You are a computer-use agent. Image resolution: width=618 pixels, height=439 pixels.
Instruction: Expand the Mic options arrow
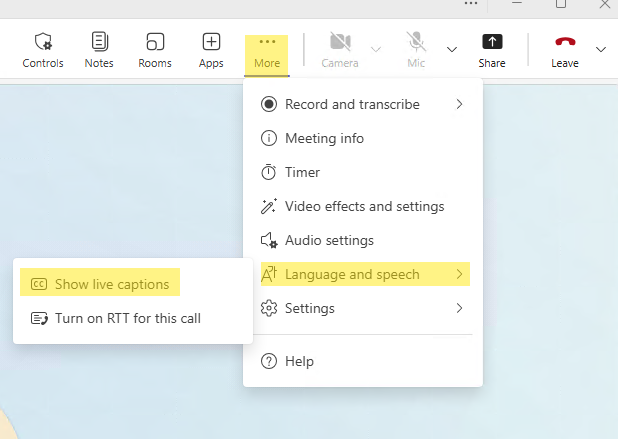pos(452,49)
